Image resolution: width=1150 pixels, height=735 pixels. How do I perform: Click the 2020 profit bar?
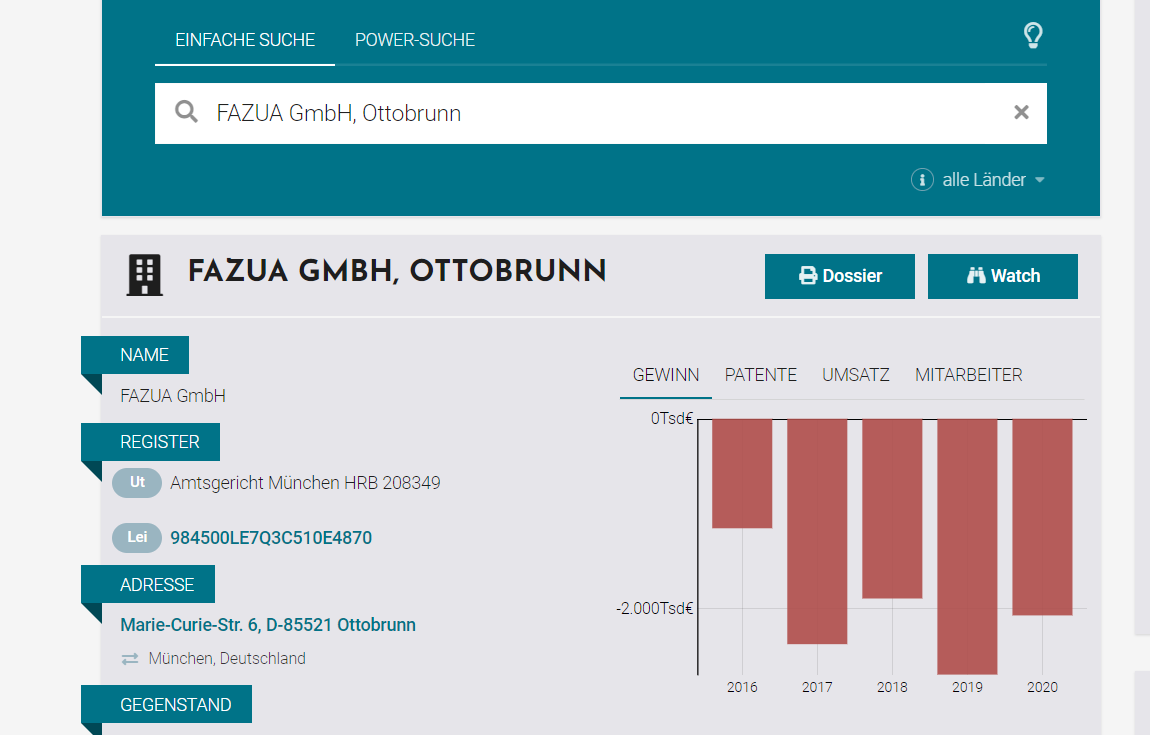pyautogui.click(x=1042, y=517)
